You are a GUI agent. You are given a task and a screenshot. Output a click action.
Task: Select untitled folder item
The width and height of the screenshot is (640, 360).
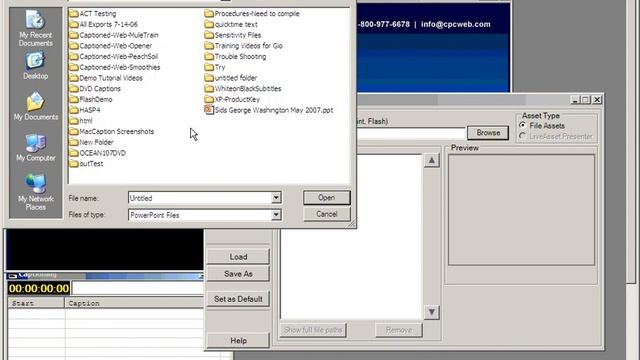coord(231,78)
